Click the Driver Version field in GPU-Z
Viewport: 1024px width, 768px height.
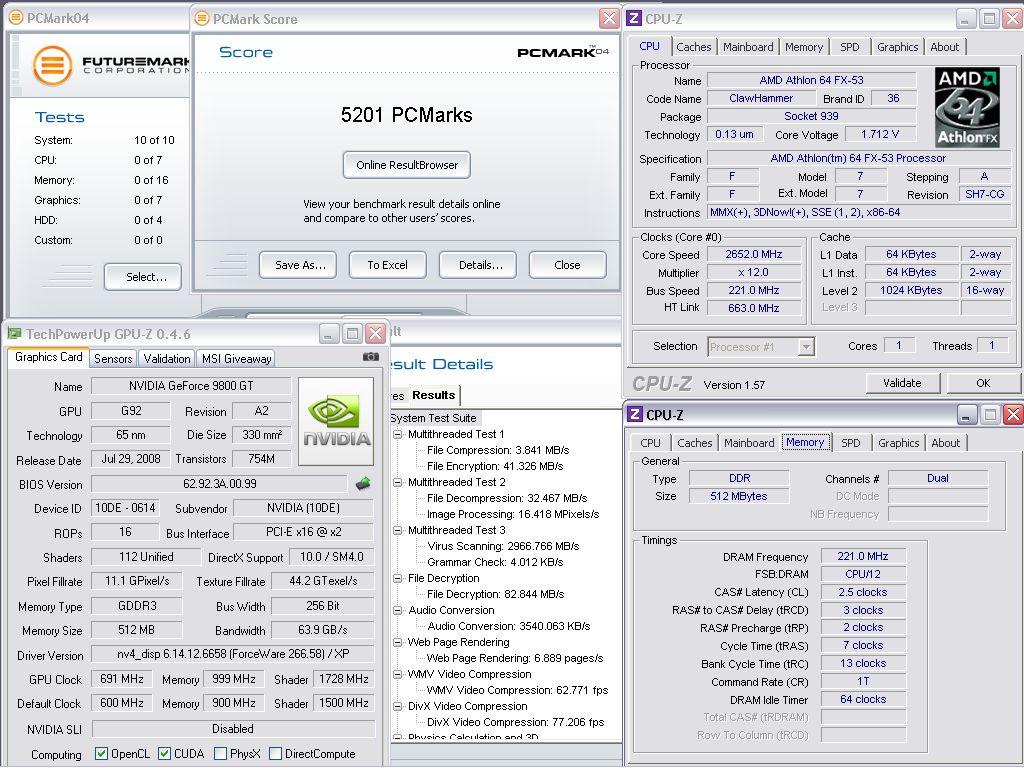232,654
